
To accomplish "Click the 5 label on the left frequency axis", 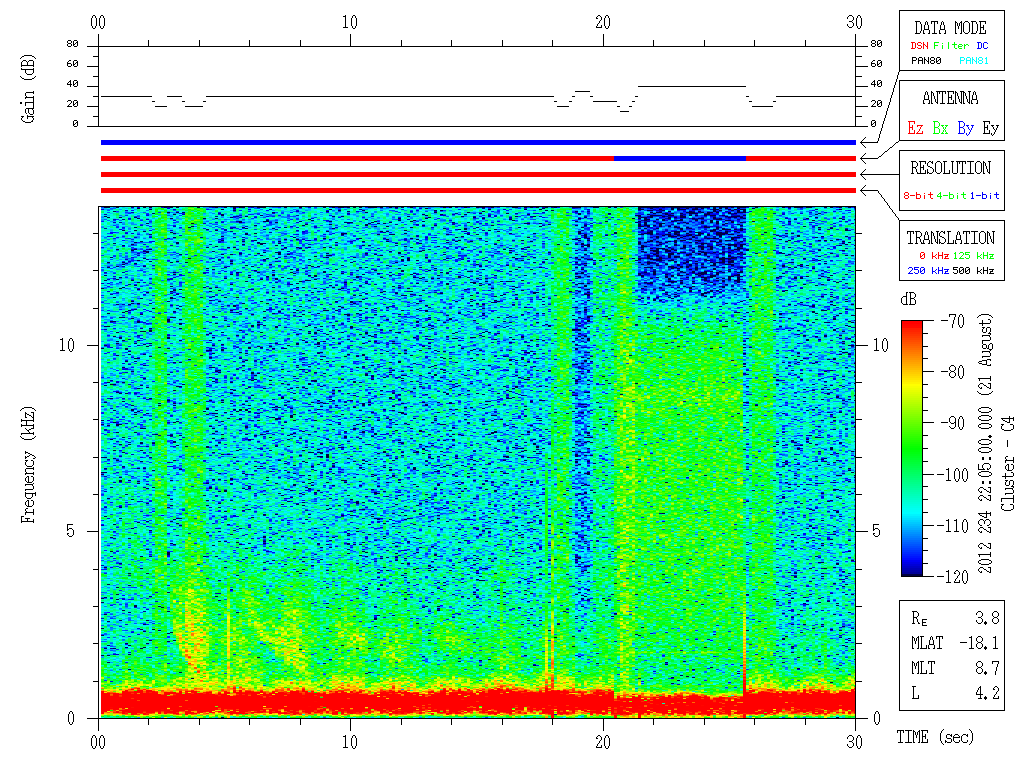I will [71, 532].
